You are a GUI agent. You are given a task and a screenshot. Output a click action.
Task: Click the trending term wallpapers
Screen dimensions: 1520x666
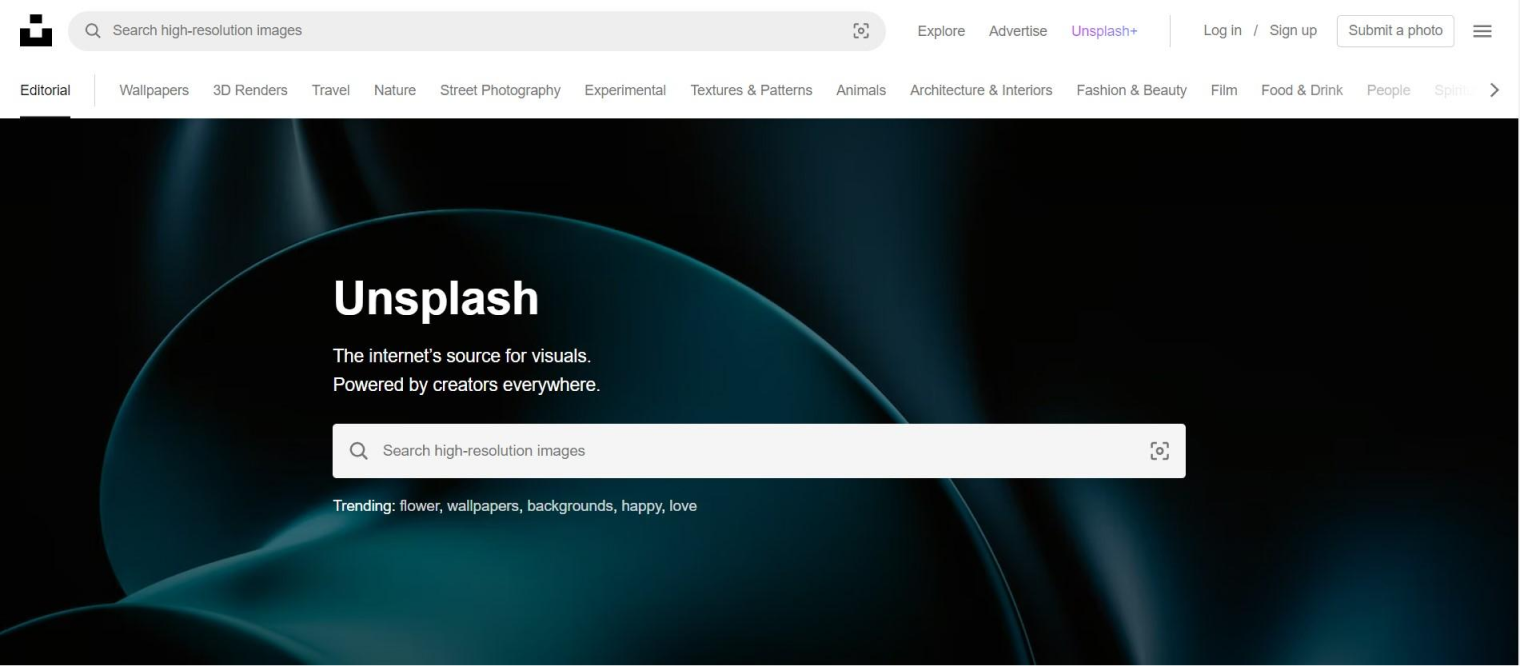483,506
